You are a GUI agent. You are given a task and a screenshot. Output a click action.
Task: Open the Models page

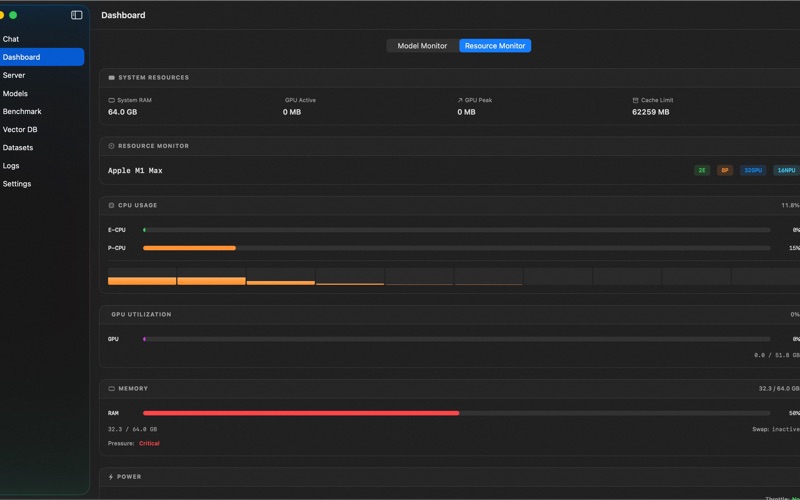15,93
